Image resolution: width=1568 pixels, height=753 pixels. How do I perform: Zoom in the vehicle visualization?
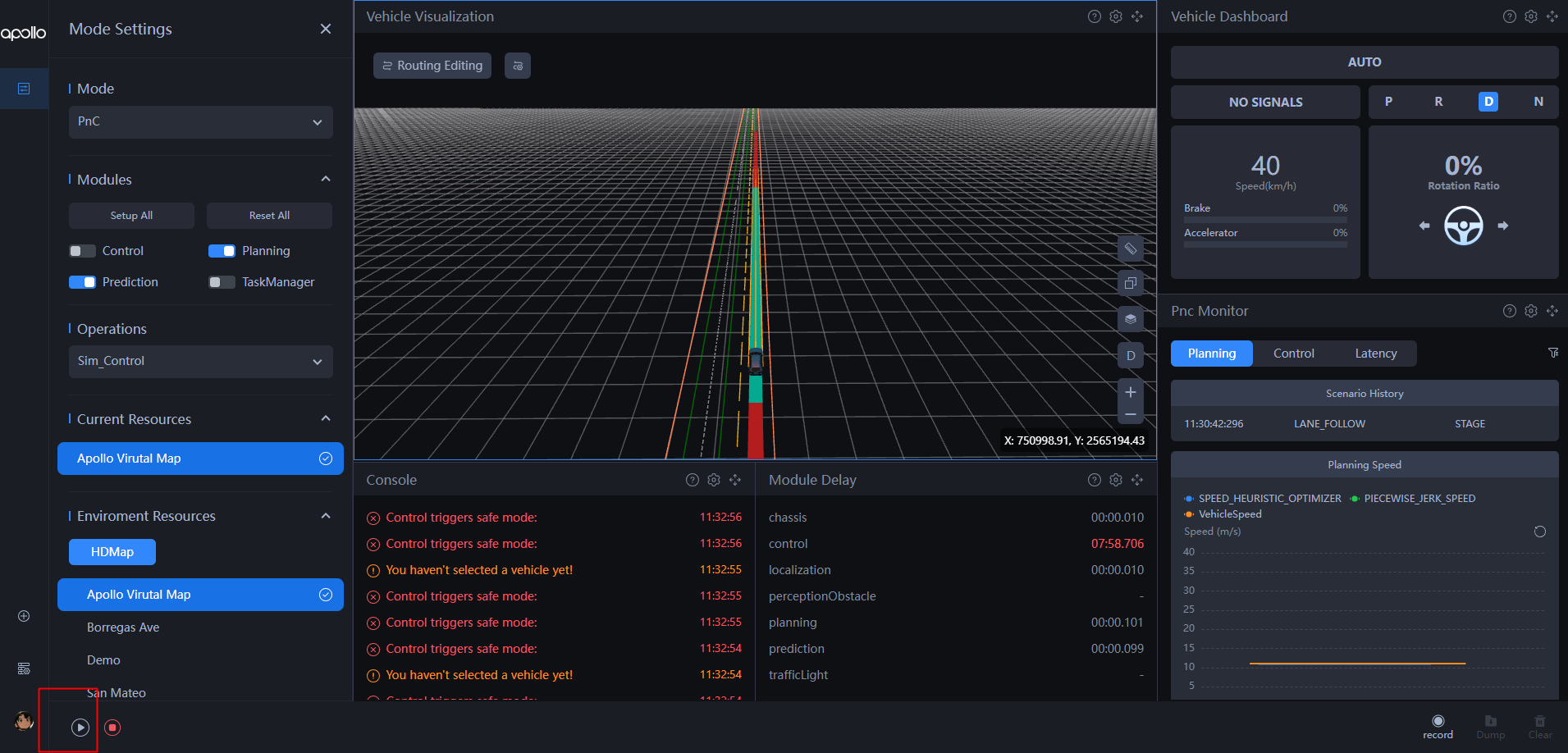[x=1131, y=392]
